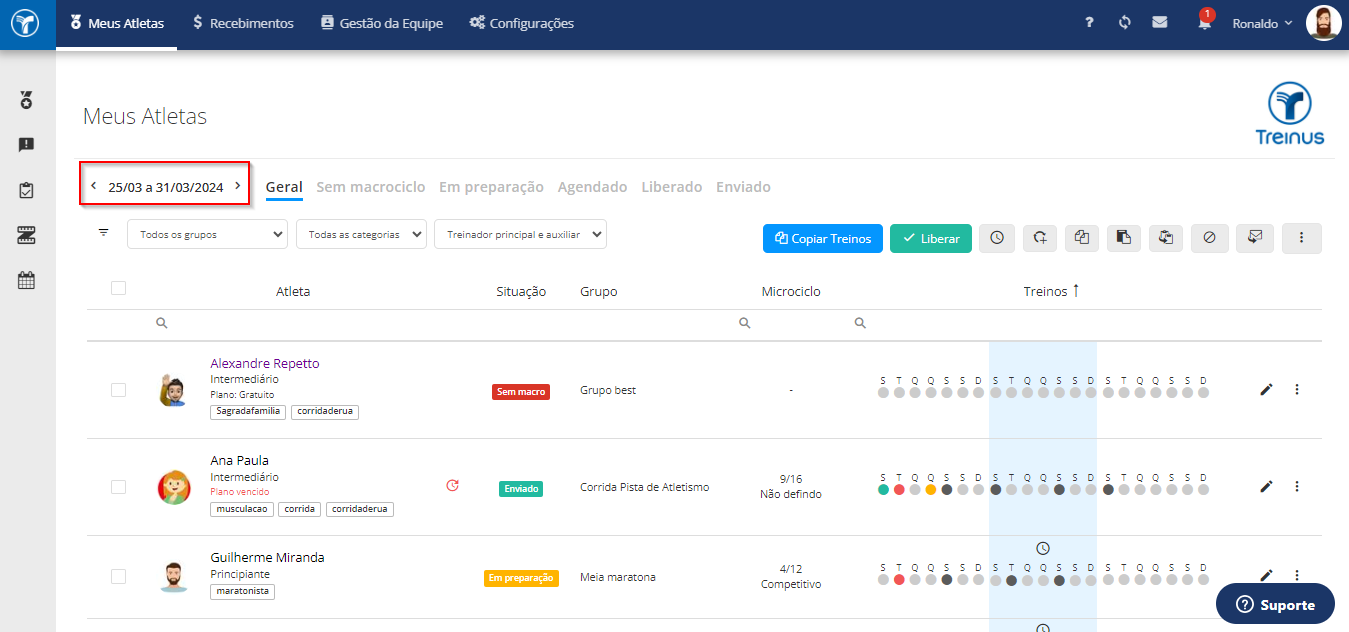Open the Suporte help button

pyautogui.click(x=1275, y=604)
